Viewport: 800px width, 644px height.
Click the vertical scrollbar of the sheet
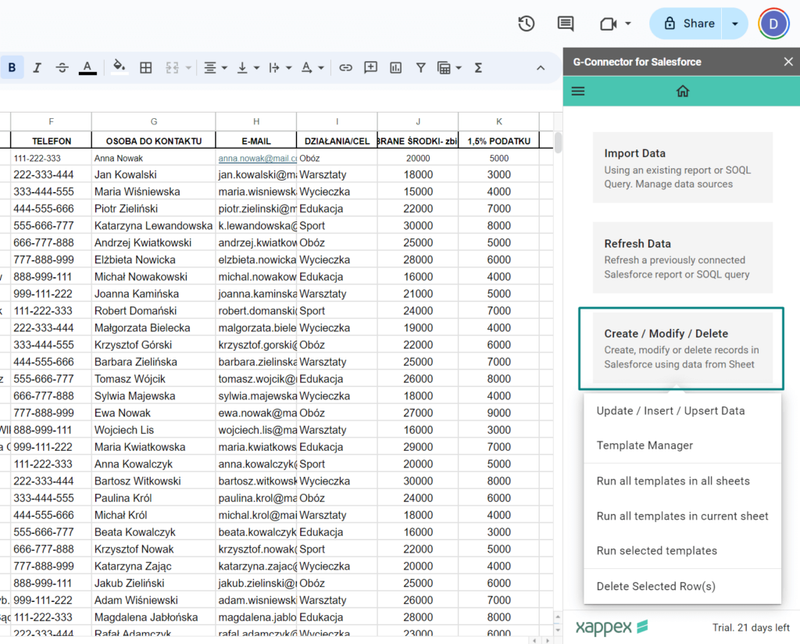pyautogui.click(x=558, y=142)
